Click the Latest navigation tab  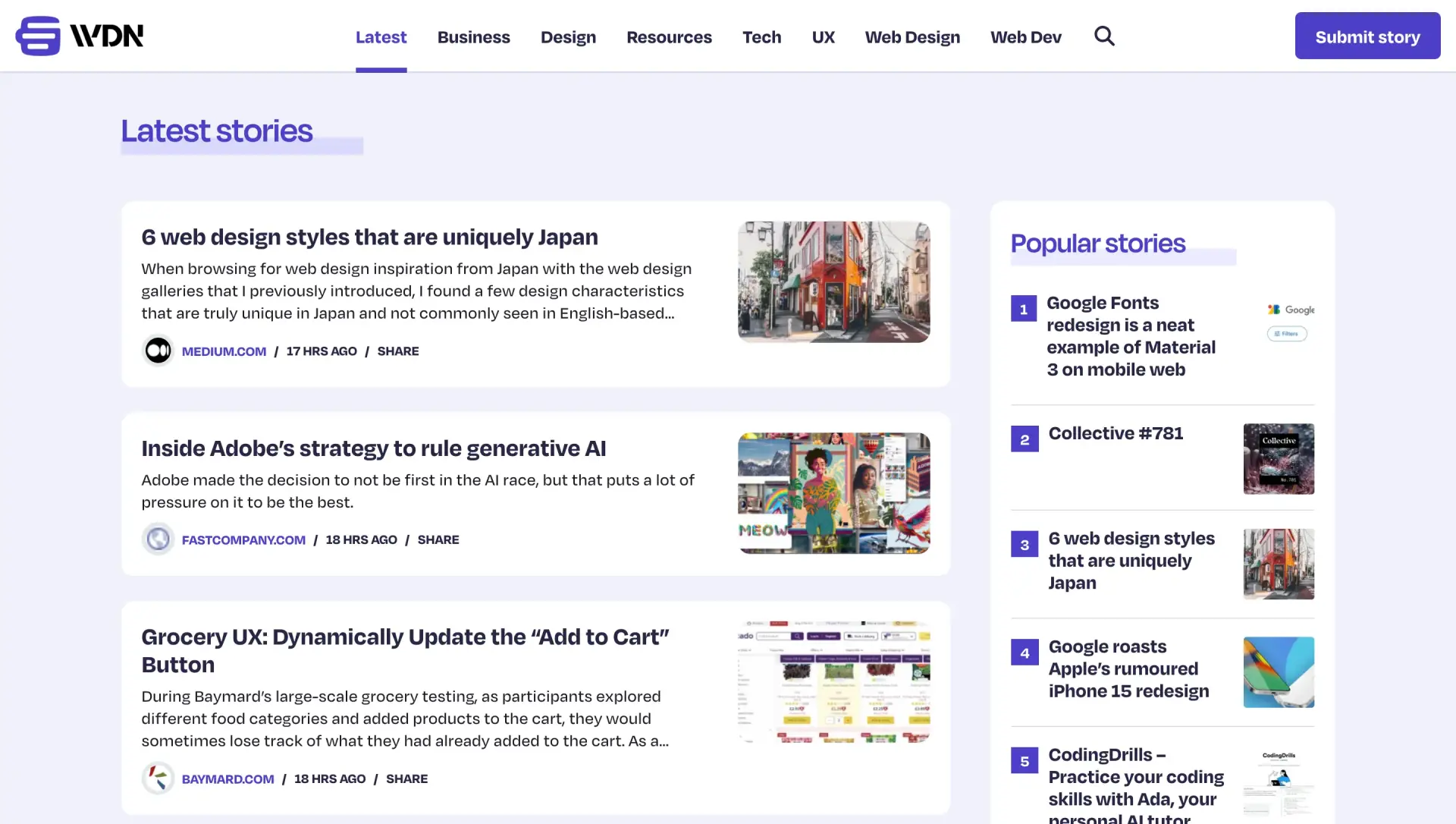pos(381,36)
